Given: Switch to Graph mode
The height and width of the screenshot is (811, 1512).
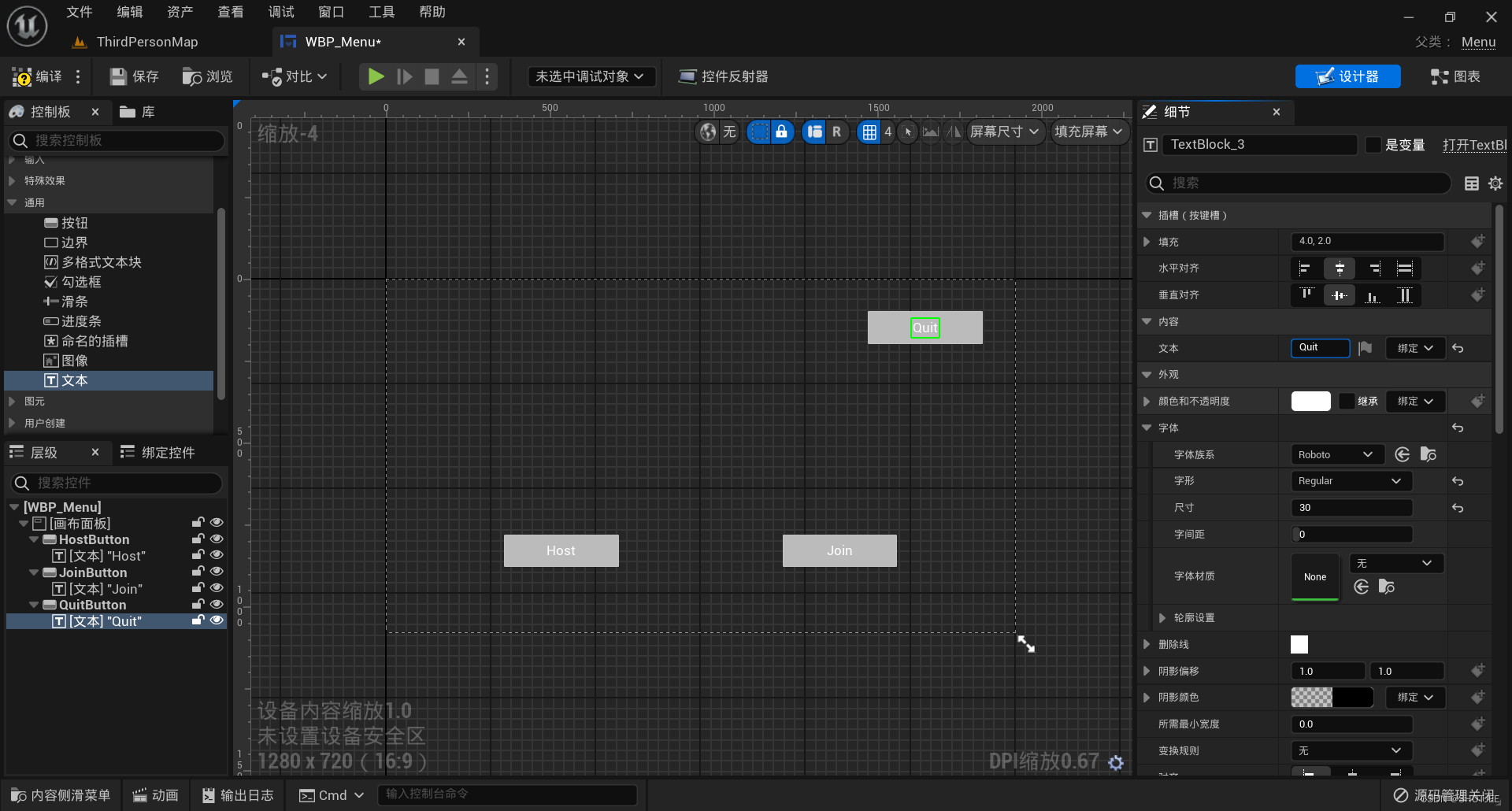Looking at the screenshot, I should click(1455, 76).
